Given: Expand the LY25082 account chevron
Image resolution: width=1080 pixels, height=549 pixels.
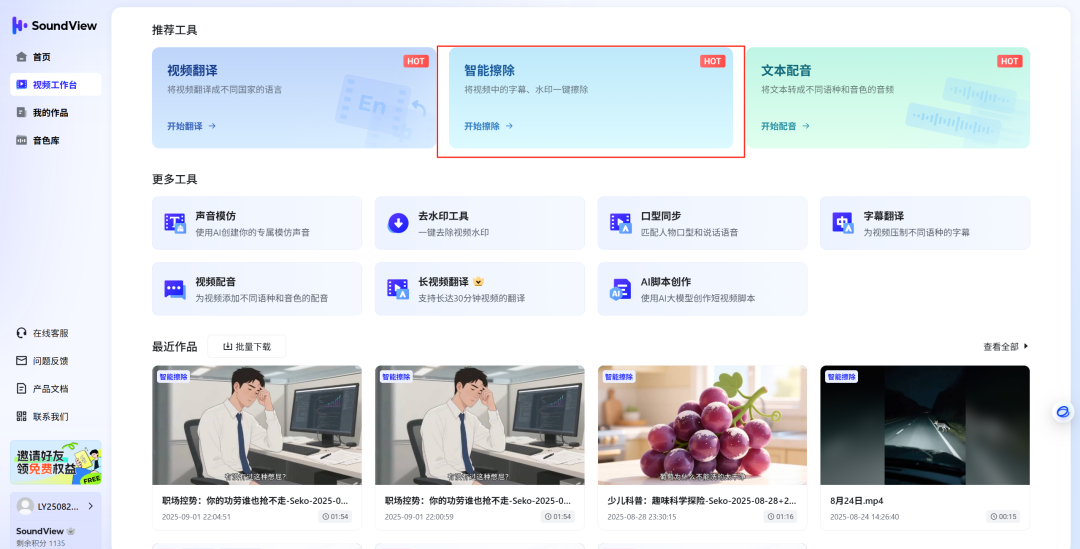Looking at the screenshot, I should [x=90, y=506].
